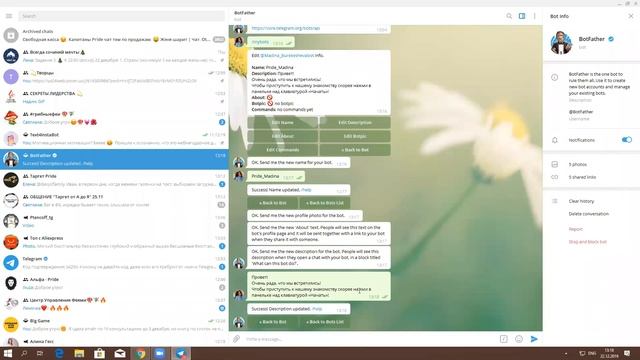Open the Windows notification center icon
640x360 pixels.
(627, 353)
